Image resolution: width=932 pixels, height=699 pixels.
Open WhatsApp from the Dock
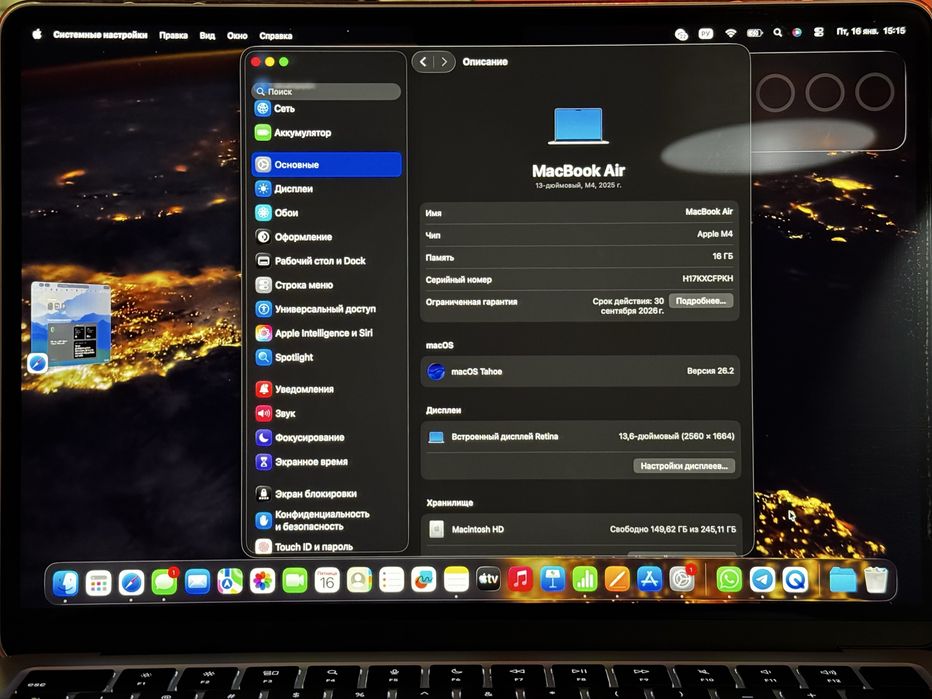coord(729,580)
